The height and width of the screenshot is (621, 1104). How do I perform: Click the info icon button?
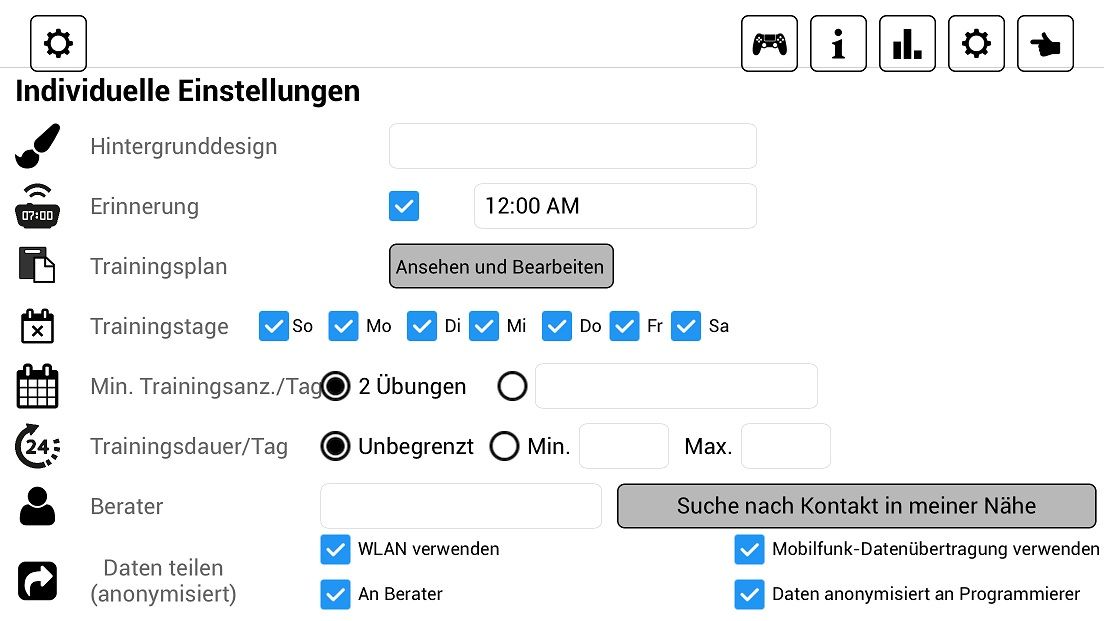838,44
